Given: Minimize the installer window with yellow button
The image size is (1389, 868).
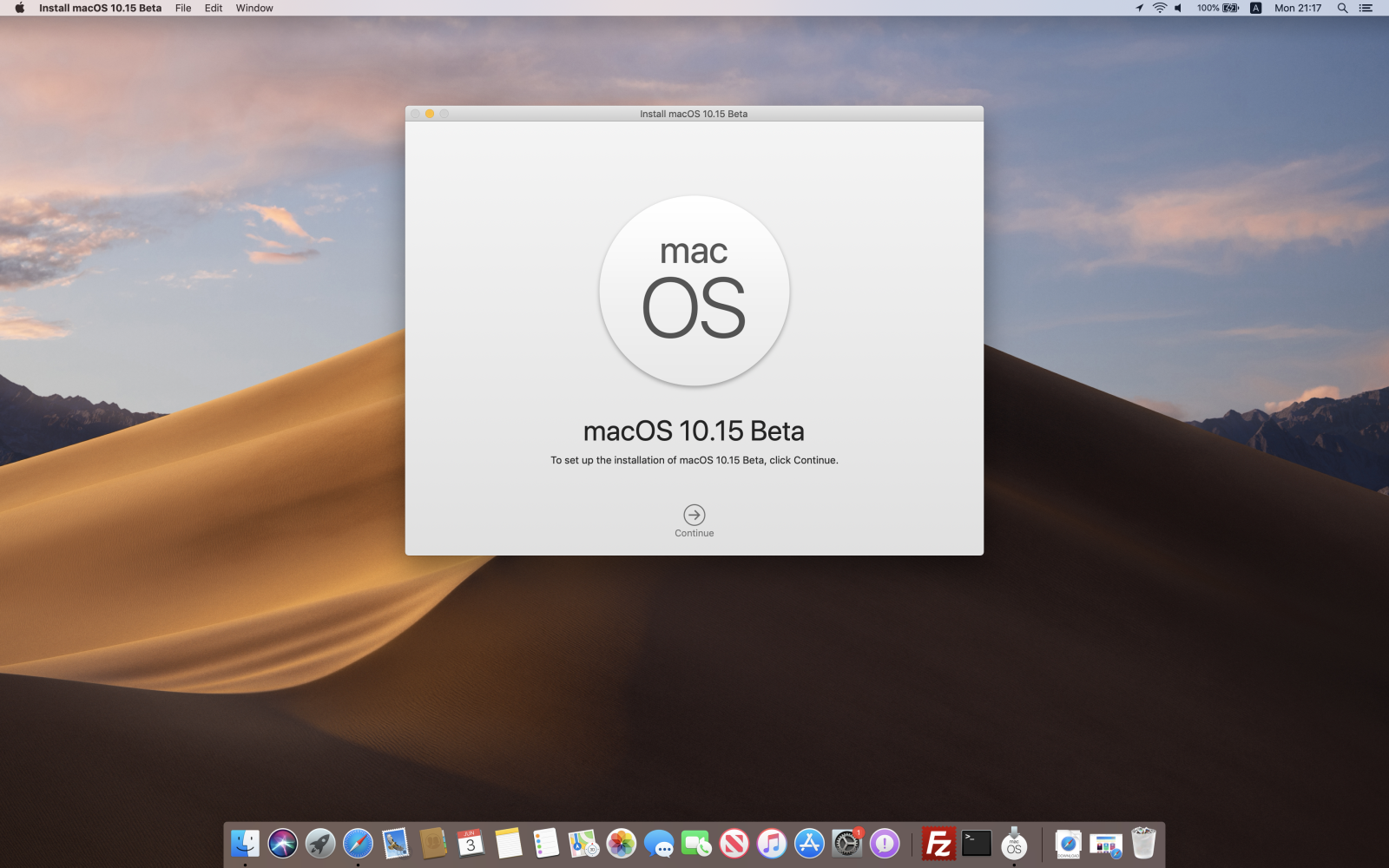Looking at the screenshot, I should tap(430, 114).
